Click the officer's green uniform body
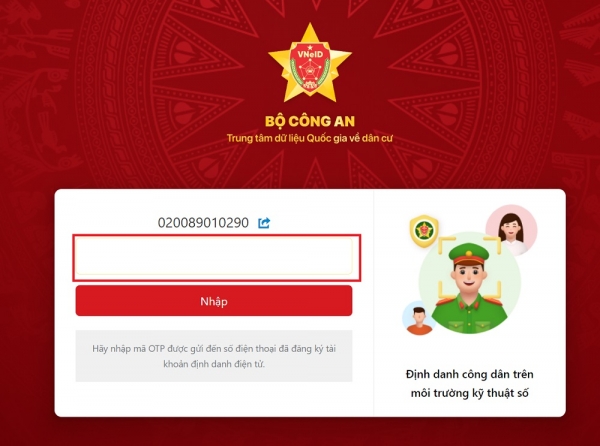The height and width of the screenshot is (446, 600). tap(470, 314)
